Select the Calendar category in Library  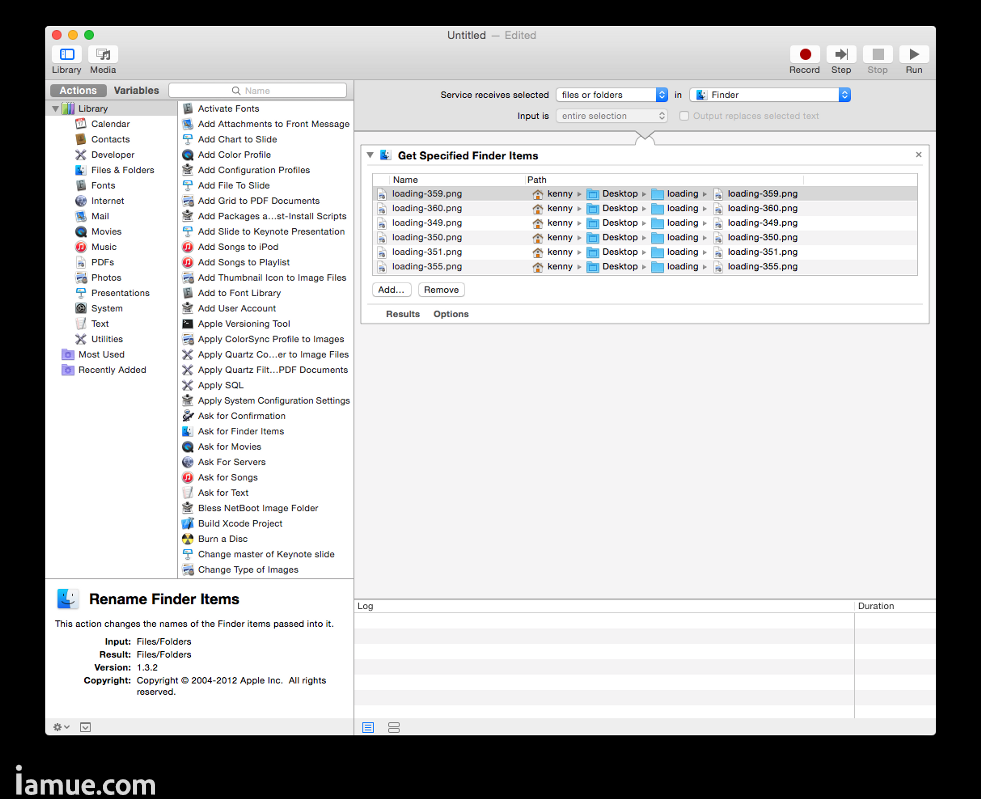click(x=110, y=124)
